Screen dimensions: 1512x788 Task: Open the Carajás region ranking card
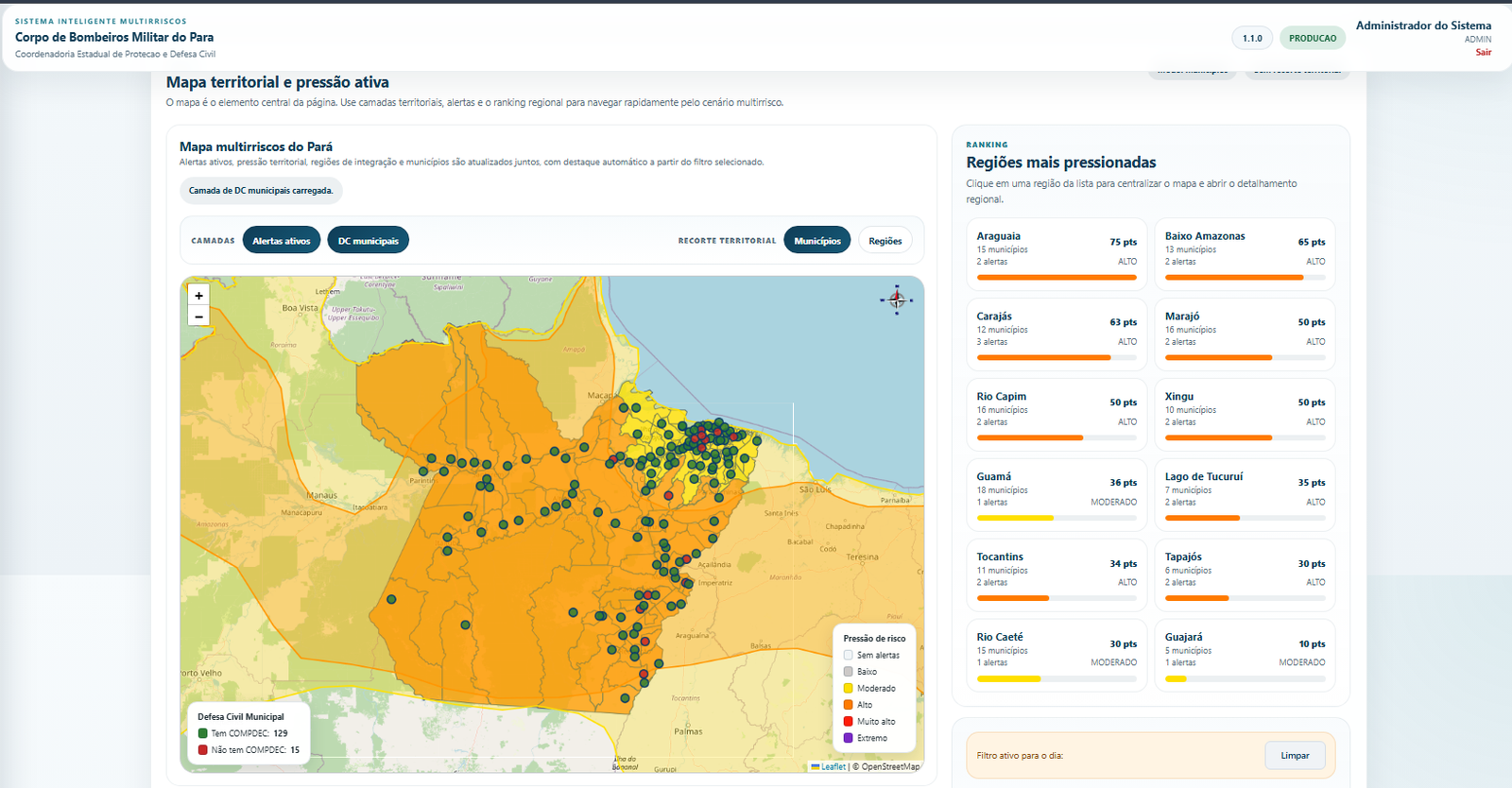[1056, 334]
